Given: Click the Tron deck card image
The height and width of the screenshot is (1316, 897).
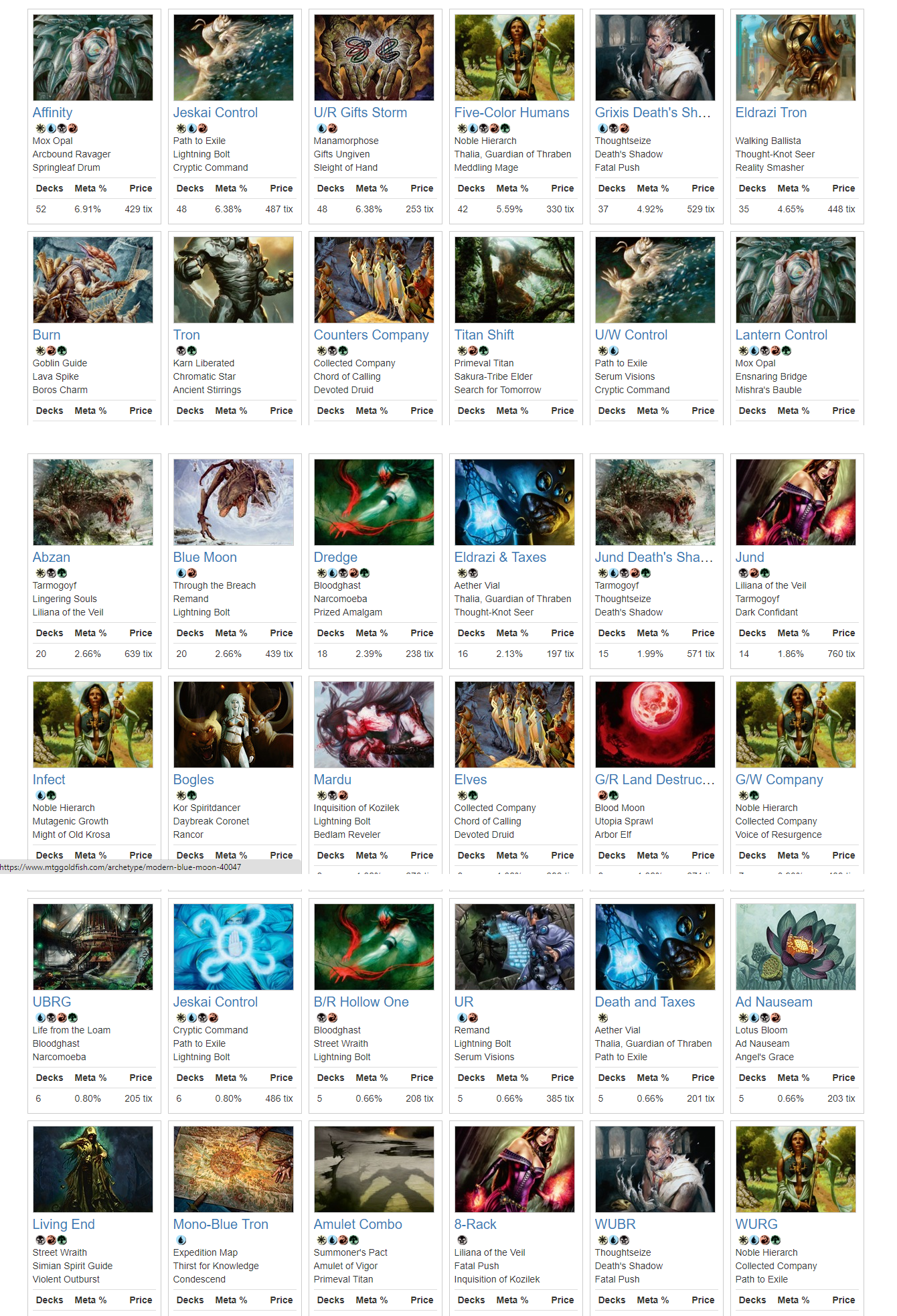Looking at the screenshot, I should [x=234, y=280].
